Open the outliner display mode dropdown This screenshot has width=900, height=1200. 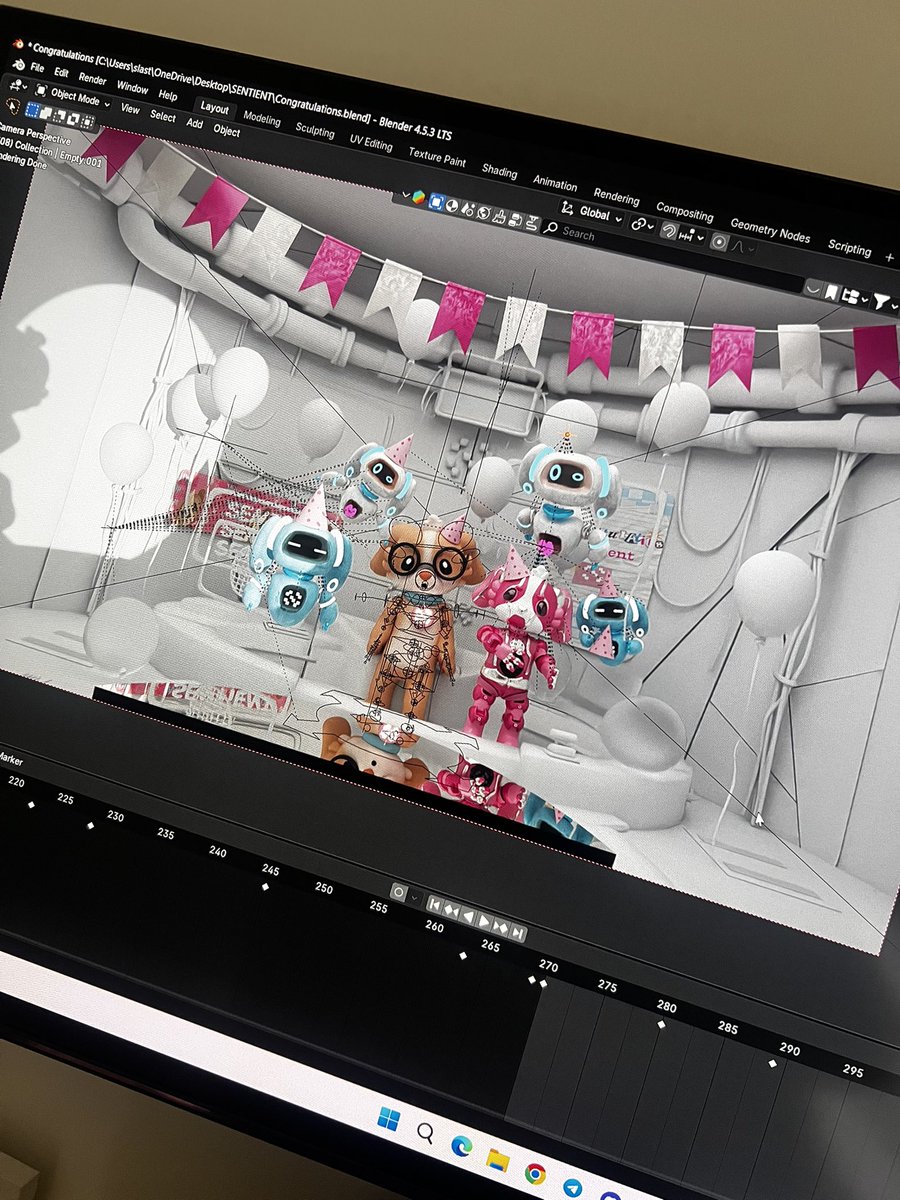point(856,298)
